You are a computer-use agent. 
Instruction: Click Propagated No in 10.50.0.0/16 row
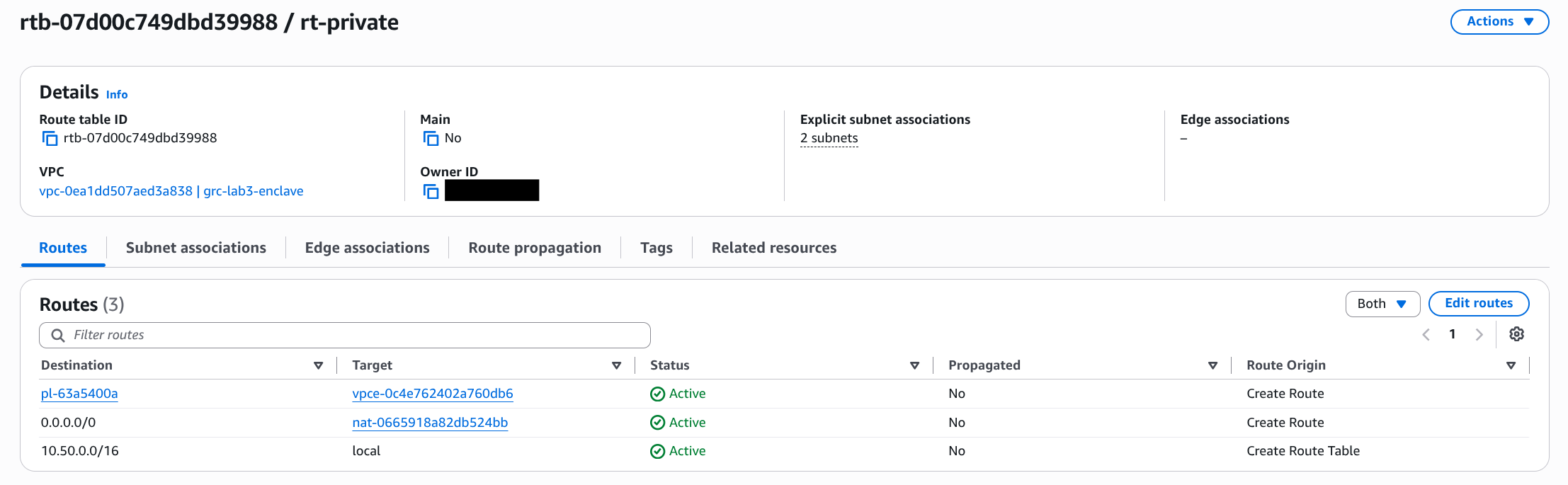(x=957, y=451)
